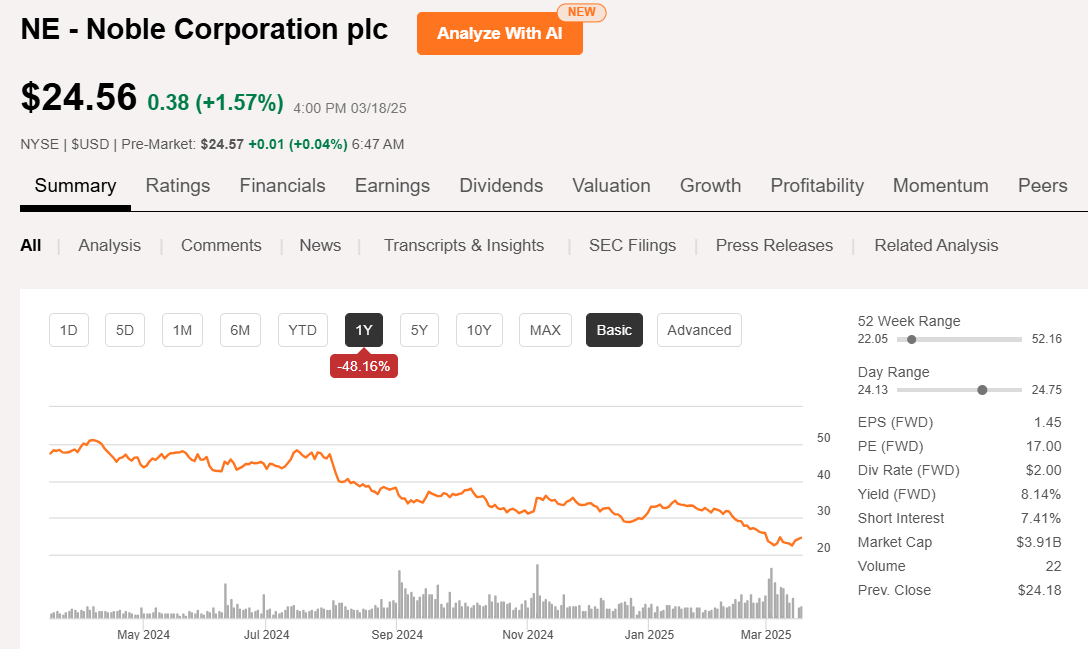
Task: Select the YTD chart range
Action: coord(302,330)
